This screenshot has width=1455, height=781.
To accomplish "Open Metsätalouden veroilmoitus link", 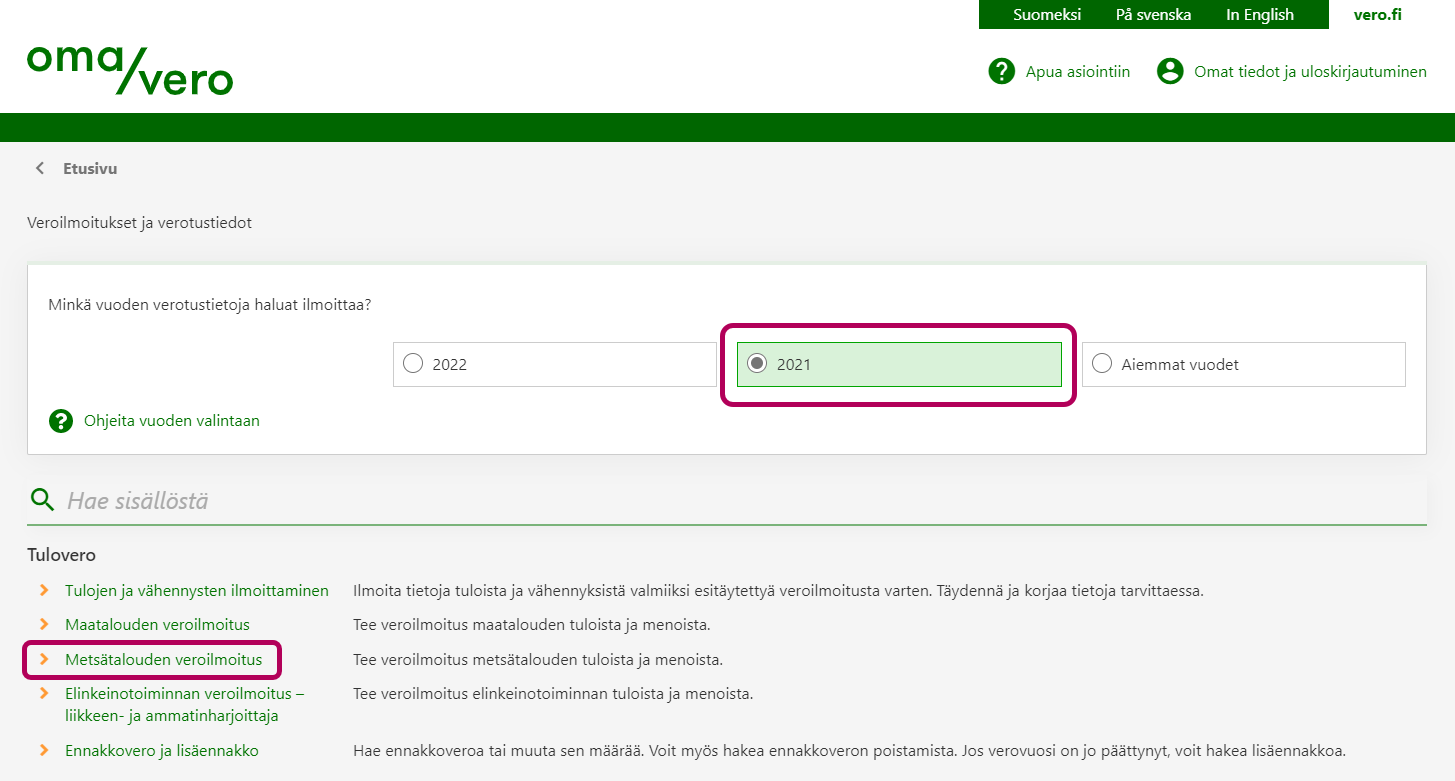I will point(163,660).
